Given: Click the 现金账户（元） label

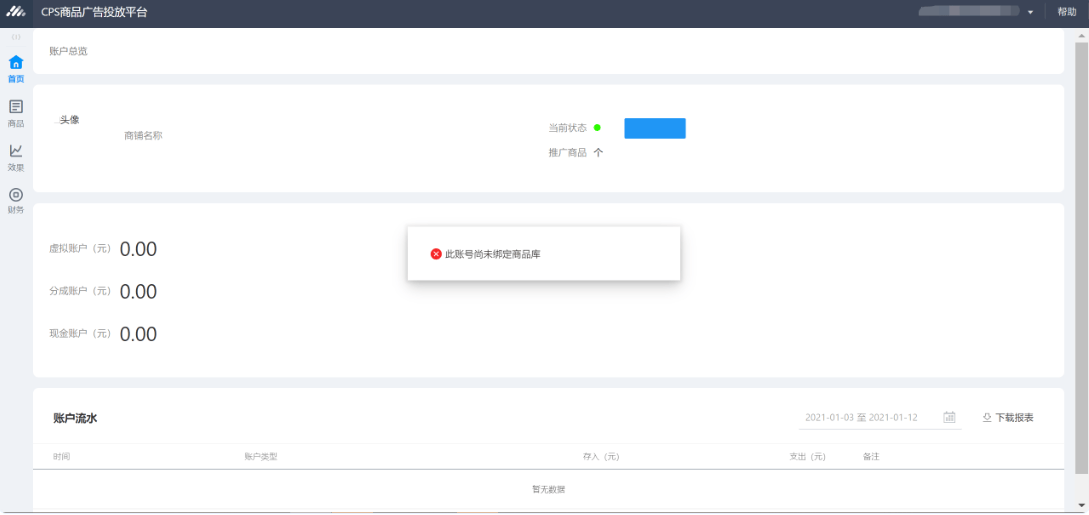Looking at the screenshot, I should (x=80, y=333).
